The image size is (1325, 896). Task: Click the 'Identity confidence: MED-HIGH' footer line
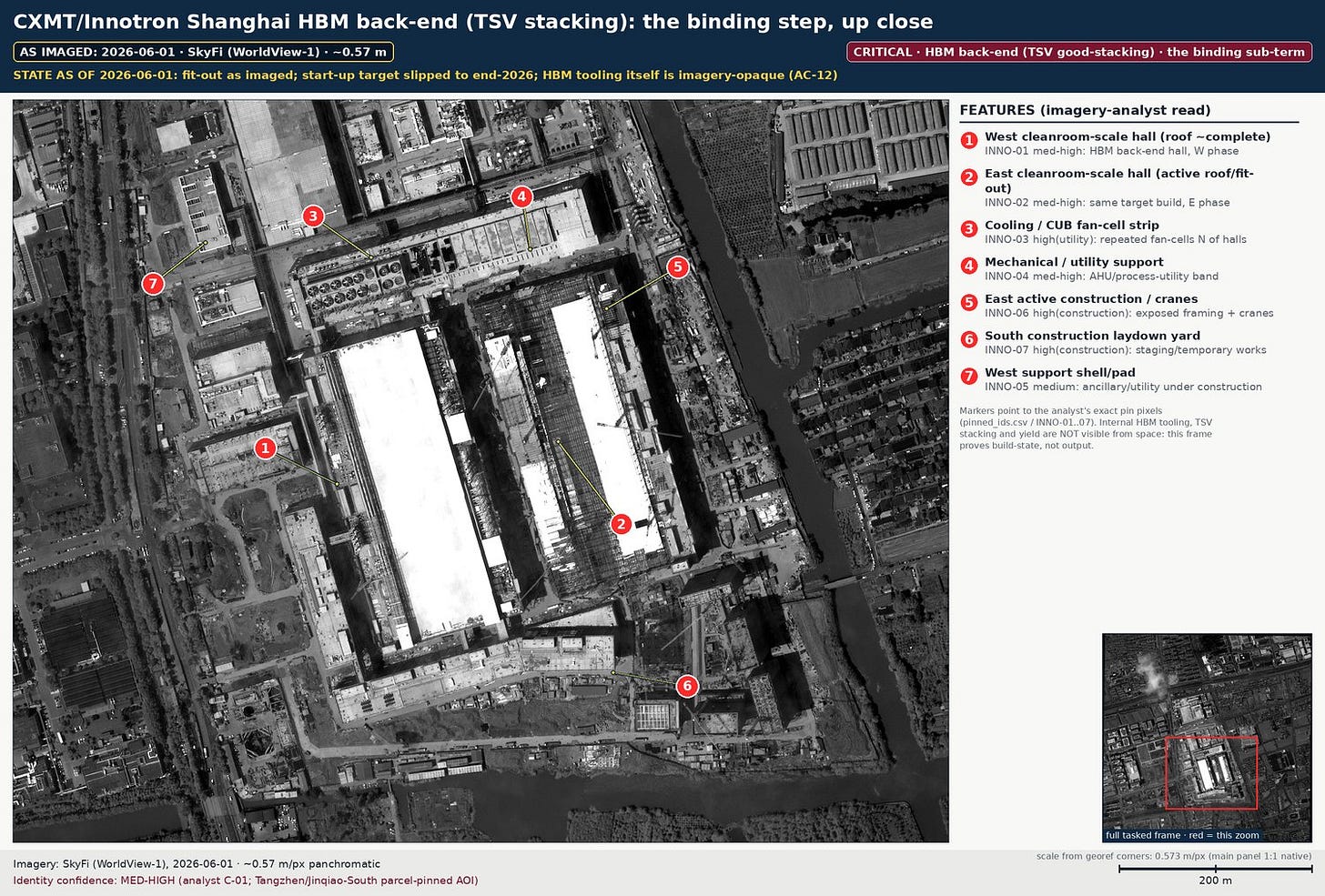point(246,881)
